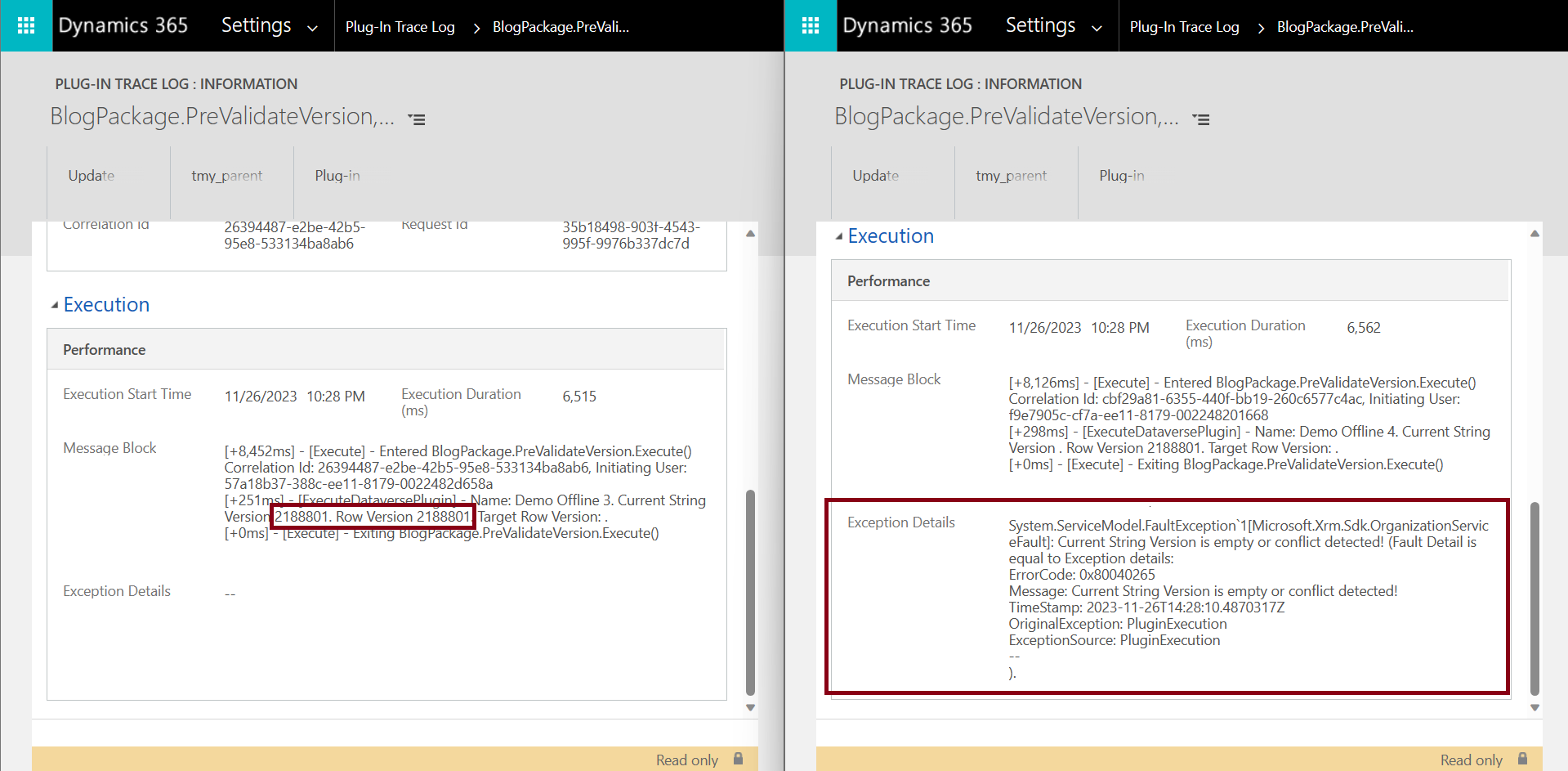Click Execution Start Time date in right window
1568x771 pixels.
(1045, 328)
